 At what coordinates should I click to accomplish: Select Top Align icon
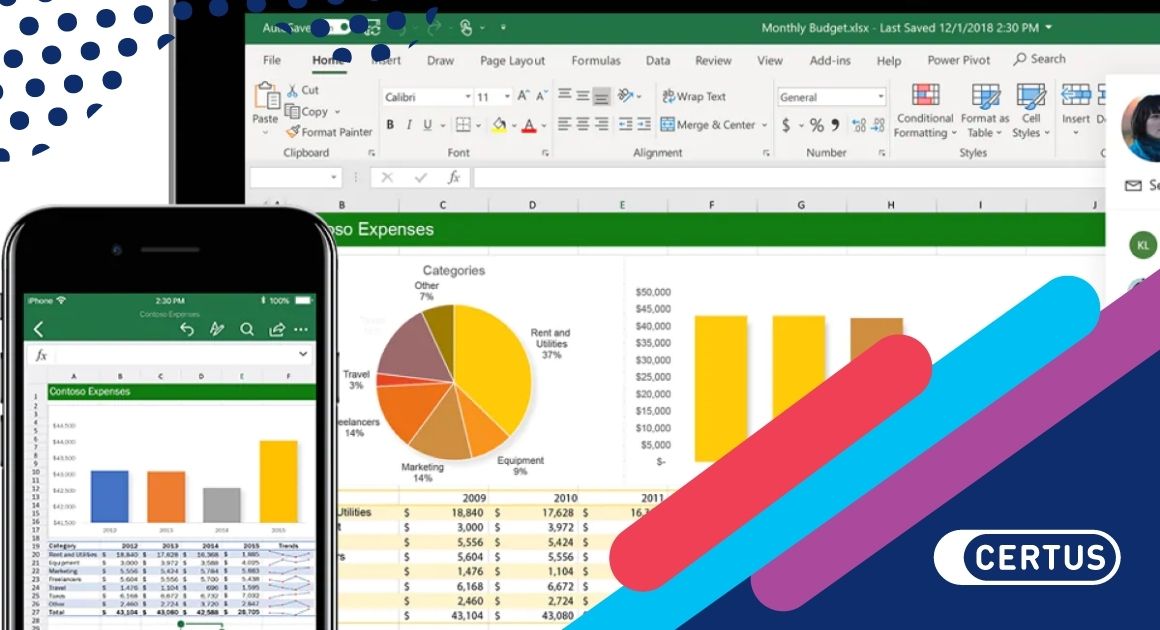pos(564,95)
